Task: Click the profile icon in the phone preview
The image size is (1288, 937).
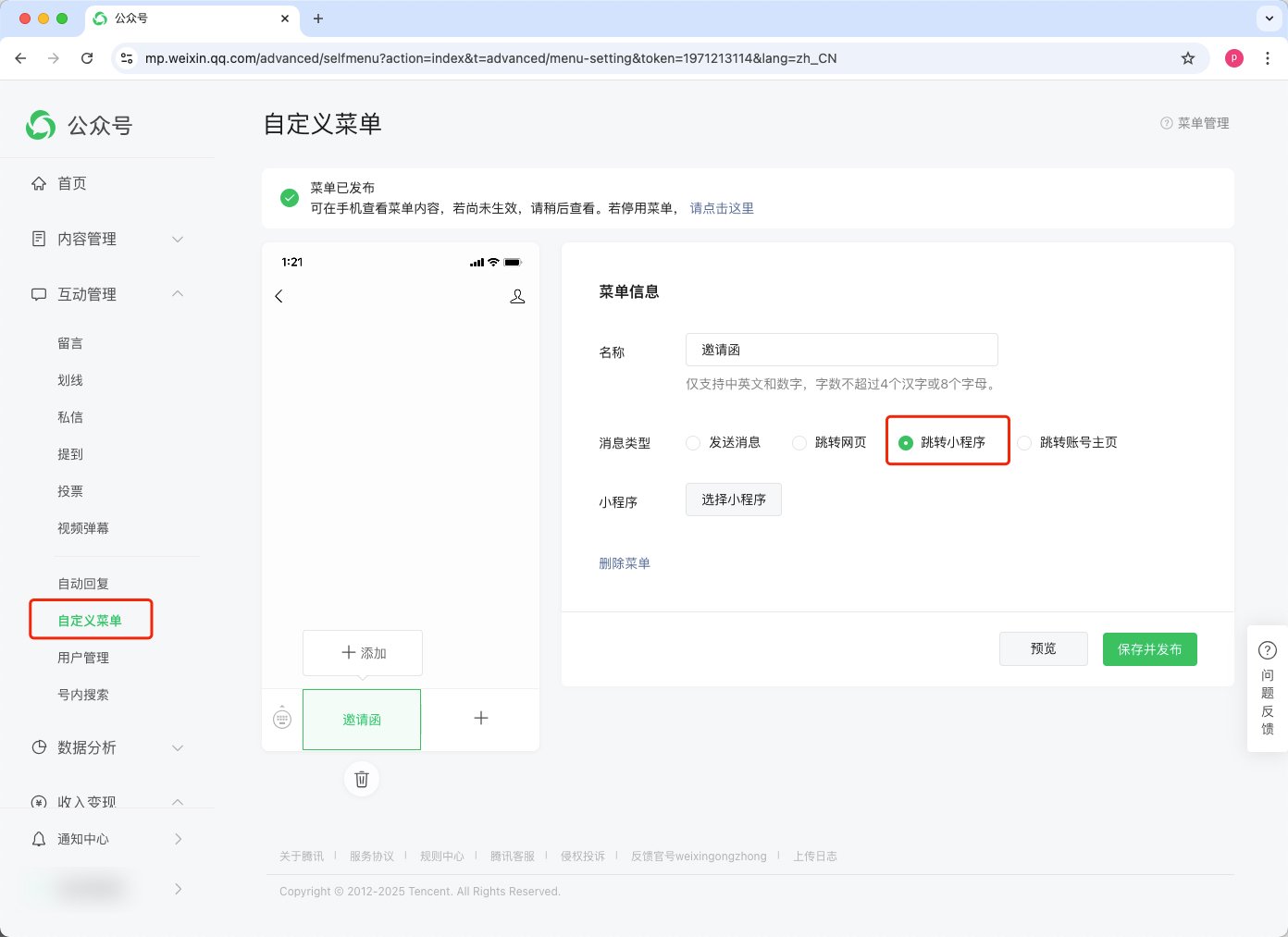Action: (x=517, y=296)
